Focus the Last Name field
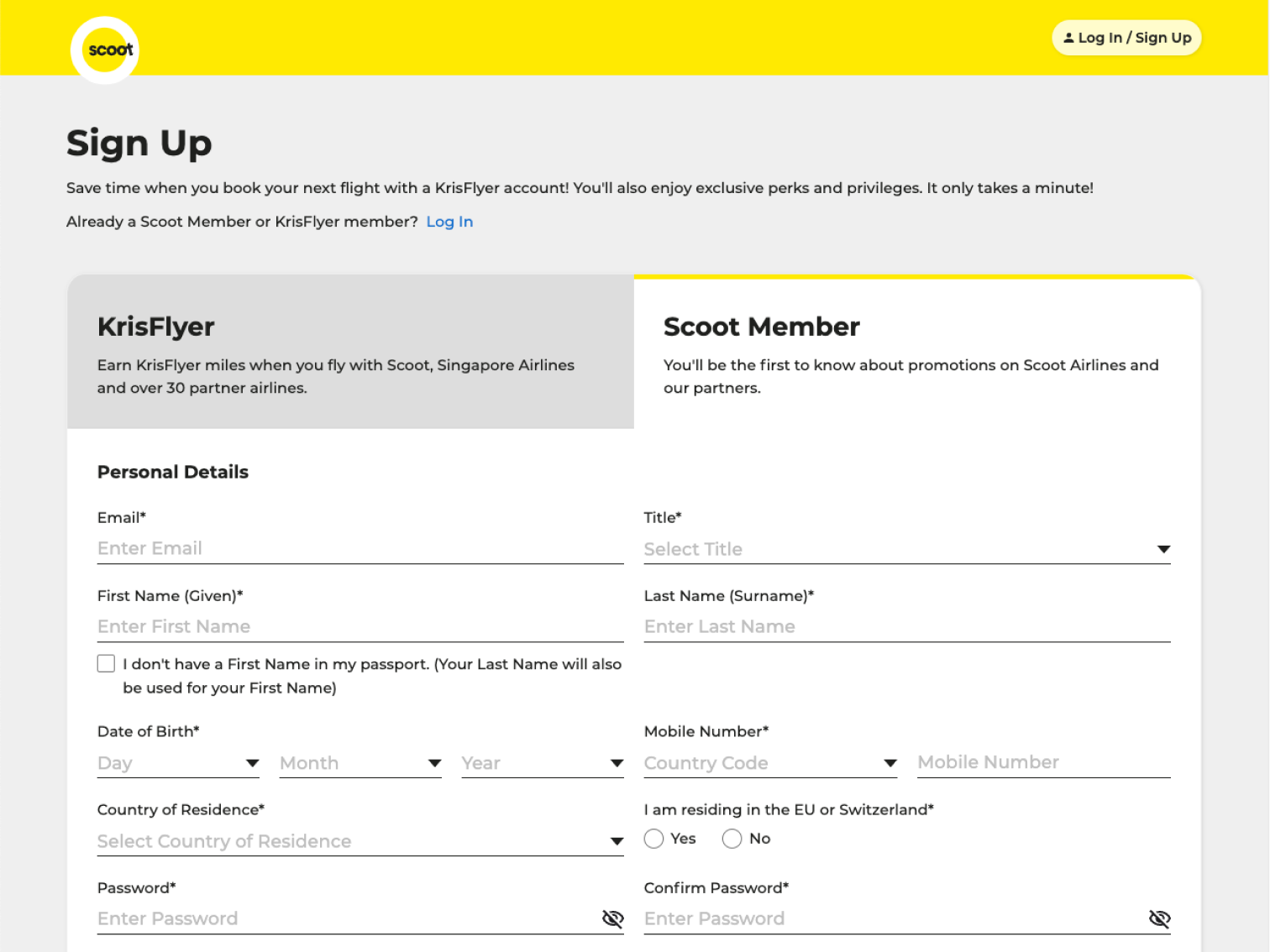Viewport: 1270px width, 952px height. [907, 626]
